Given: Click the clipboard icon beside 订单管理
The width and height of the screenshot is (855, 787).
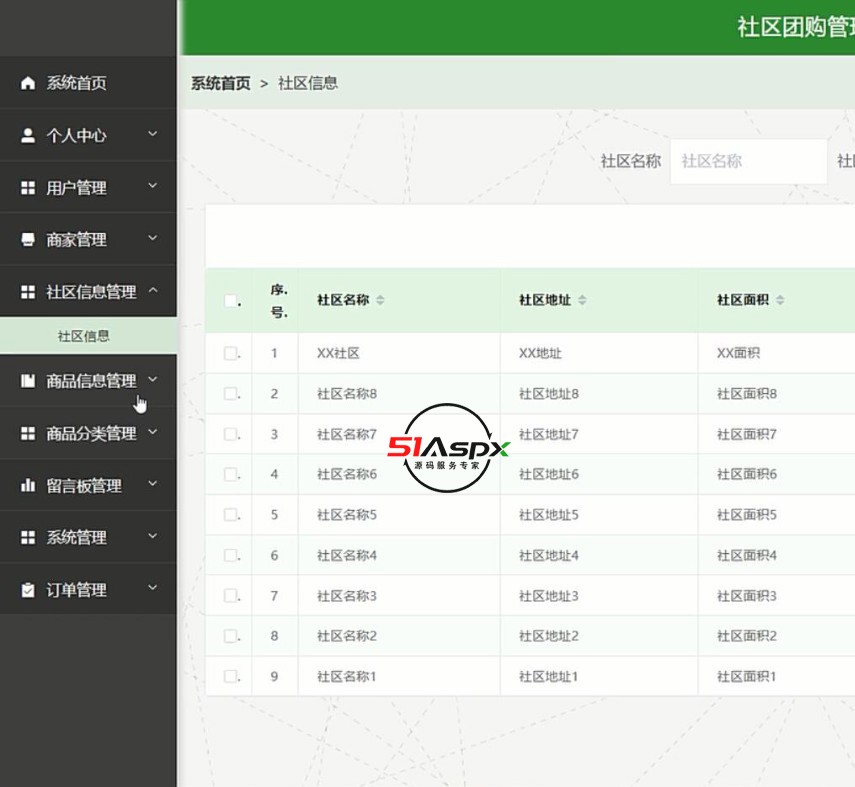Looking at the screenshot, I should tap(28, 590).
